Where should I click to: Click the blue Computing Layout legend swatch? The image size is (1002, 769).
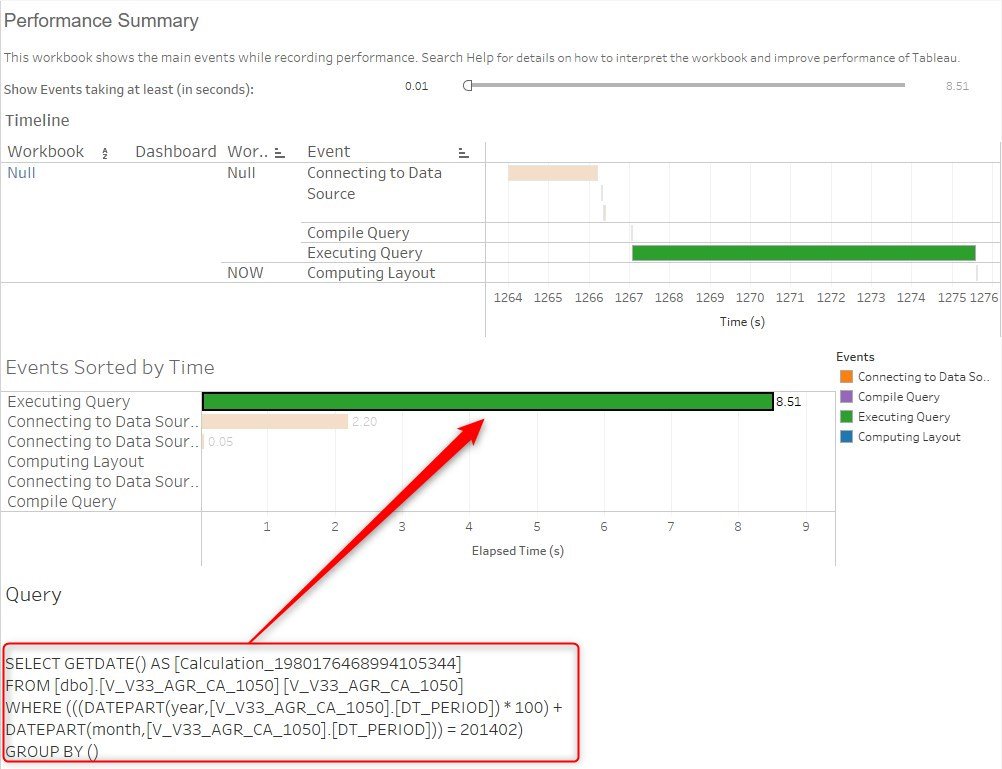pyautogui.click(x=846, y=437)
